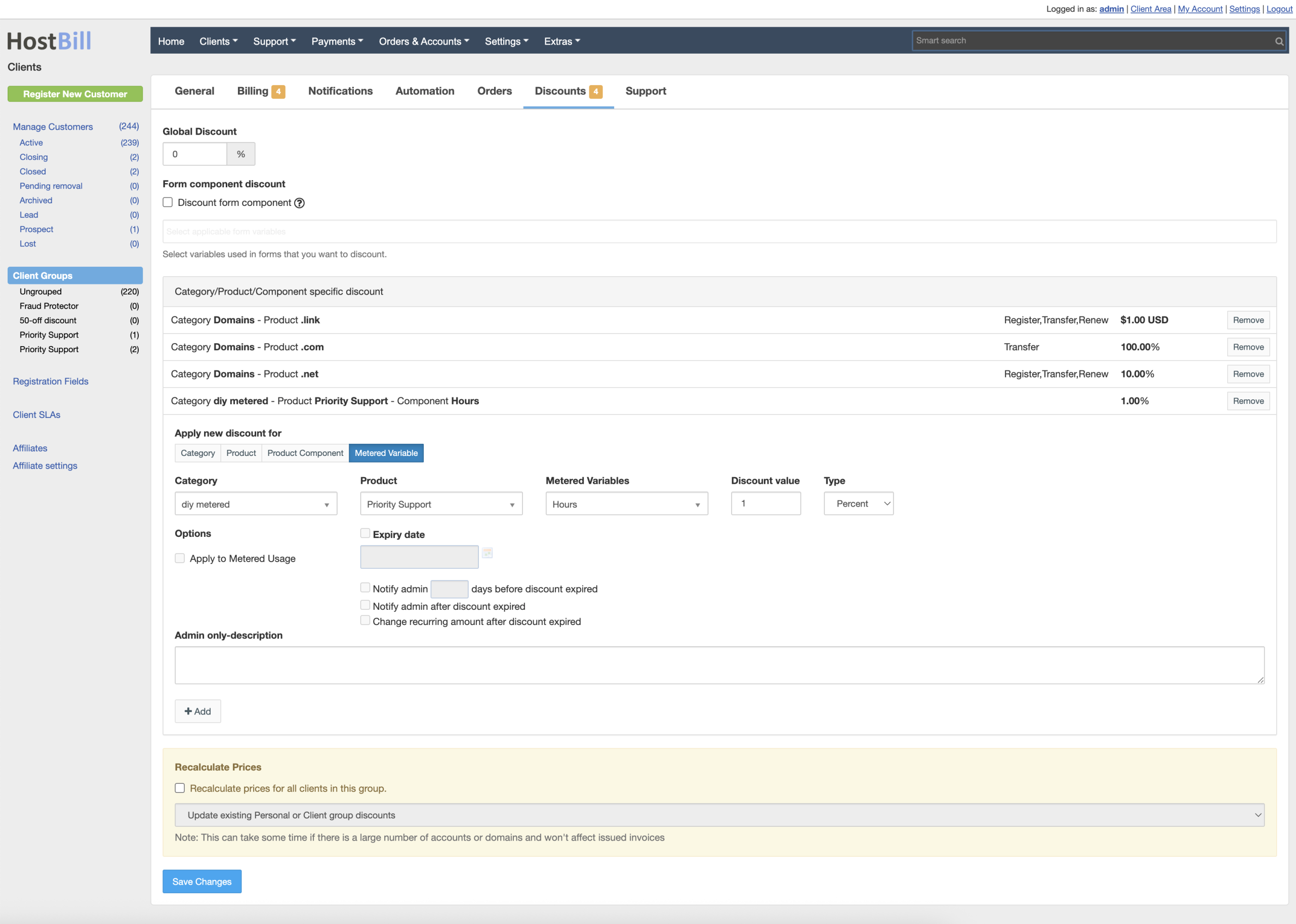The width and height of the screenshot is (1296, 924).
Task: Open the Category dropdown showing diy metered
Action: point(256,504)
